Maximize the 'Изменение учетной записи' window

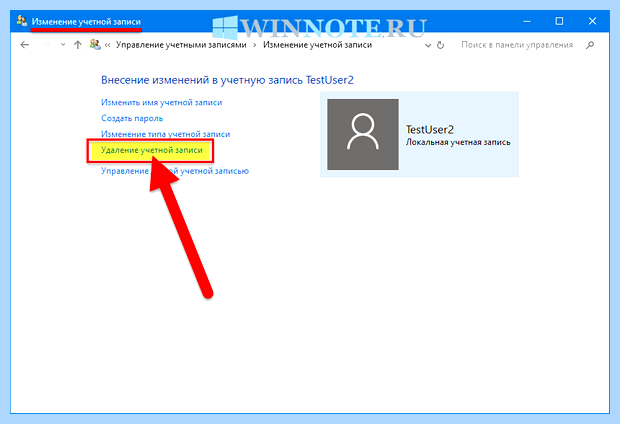click(x=559, y=21)
